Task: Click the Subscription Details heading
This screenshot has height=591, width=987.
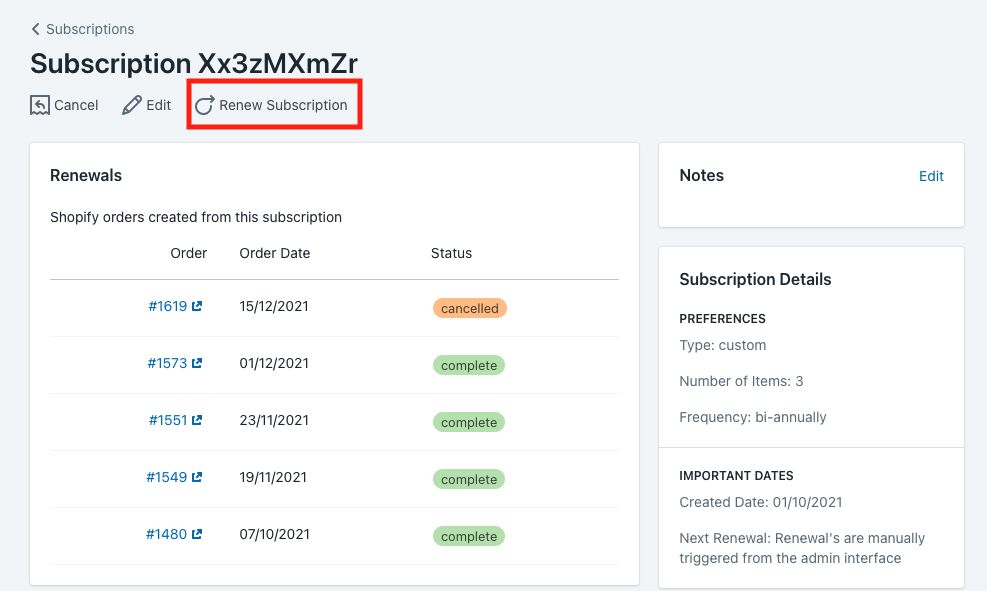Action: click(x=755, y=279)
